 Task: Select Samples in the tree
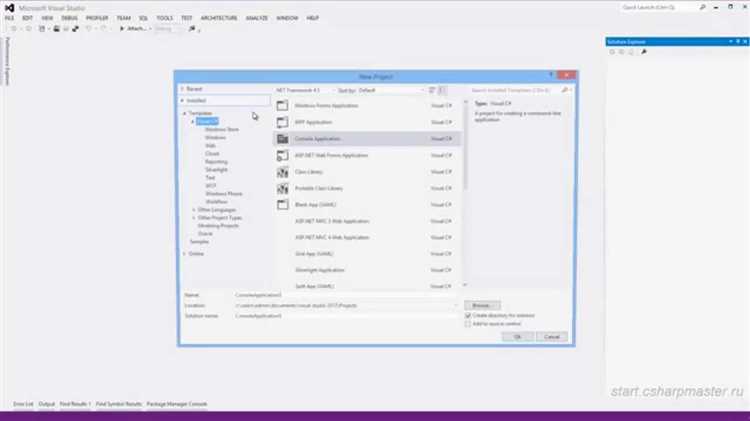coord(199,242)
